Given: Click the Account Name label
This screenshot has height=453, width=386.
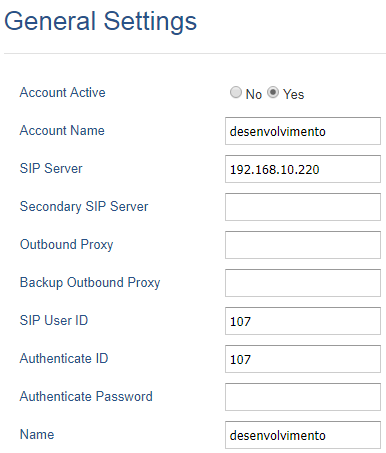Looking at the screenshot, I should (62, 130).
